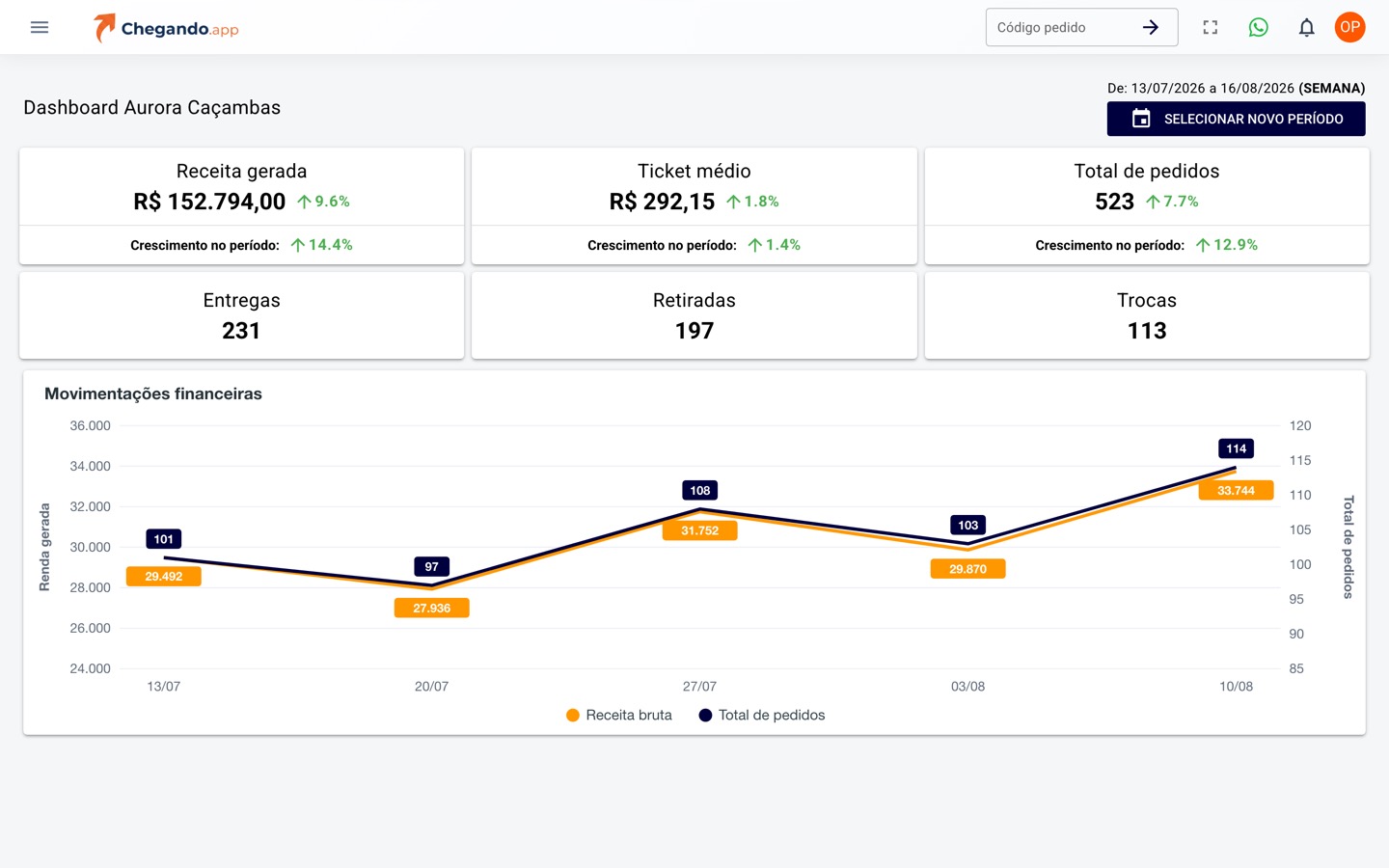Click the 29.492 revenue data label
Image resolution: width=1389 pixels, height=868 pixels.
click(x=164, y=577)
